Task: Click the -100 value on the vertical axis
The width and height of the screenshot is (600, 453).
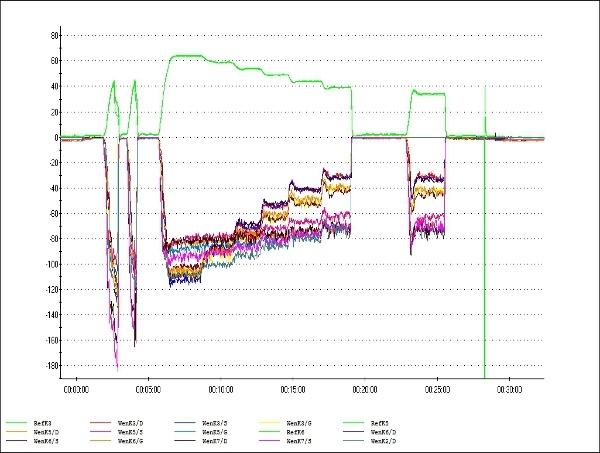Action: pyautogui.click(x=51, y=264)
